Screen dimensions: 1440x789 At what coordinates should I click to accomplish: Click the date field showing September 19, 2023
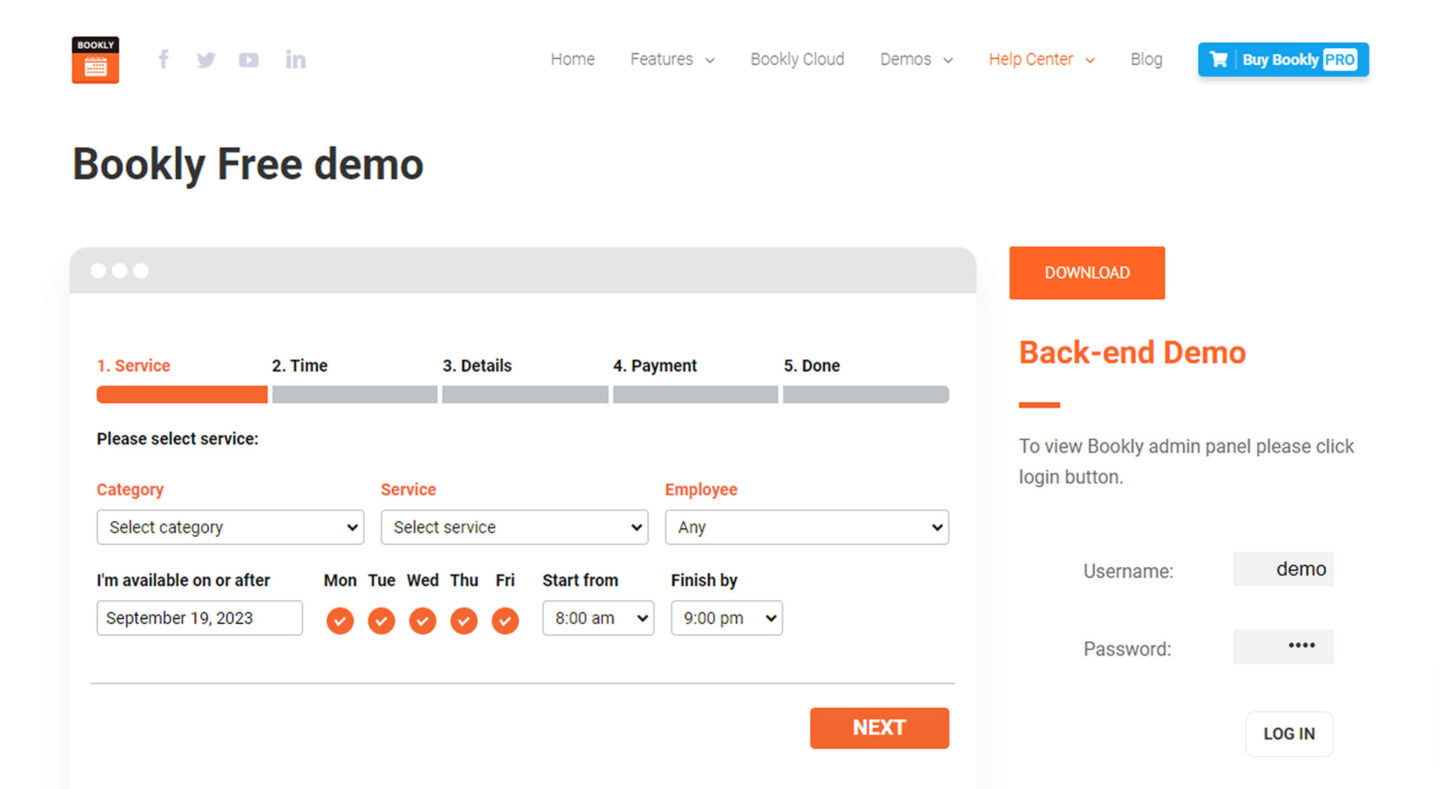pyautogui.click(x=199, y=618)
